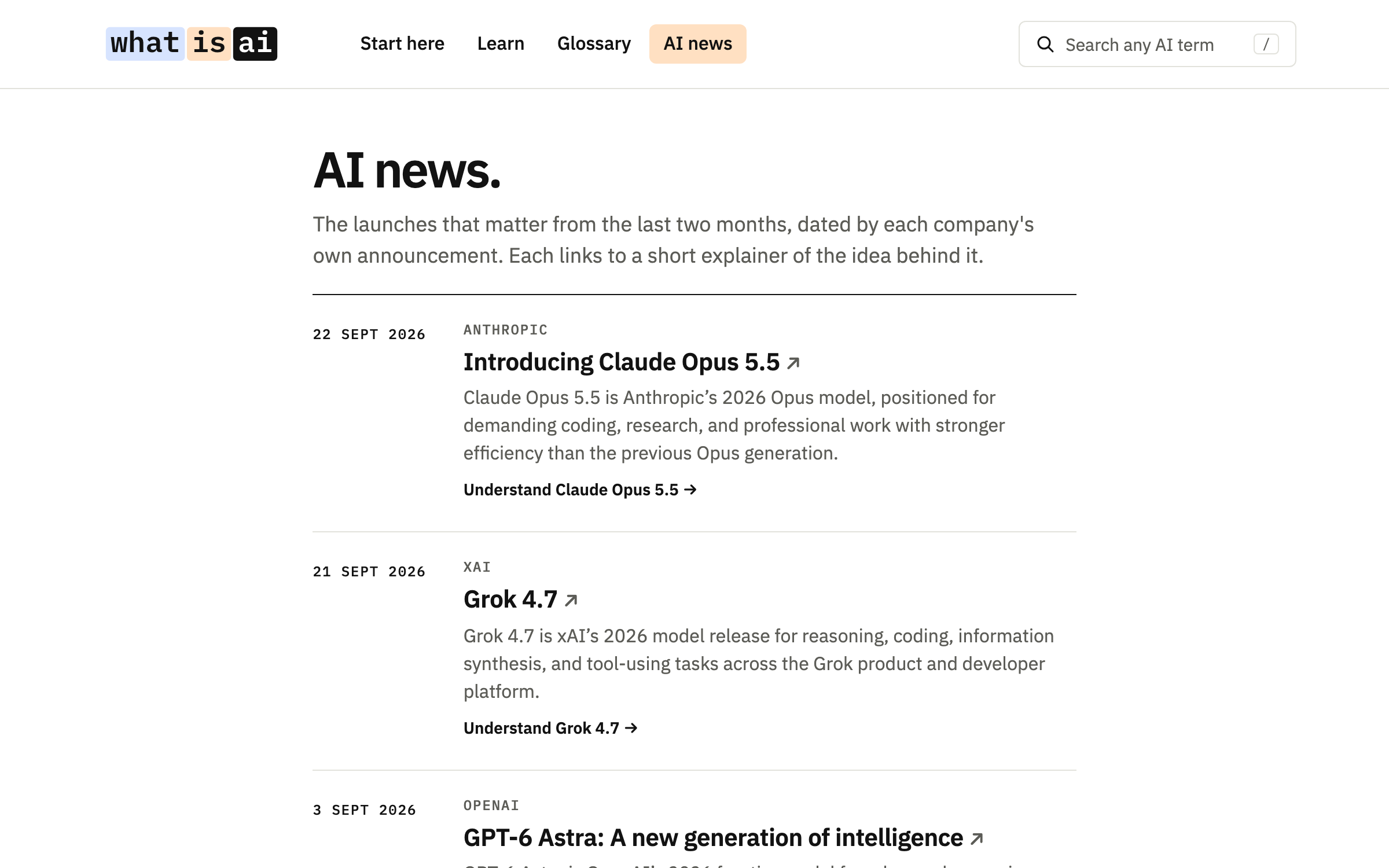Open the Introducing Claude Opus 5.5 headline

click(622, 362)
